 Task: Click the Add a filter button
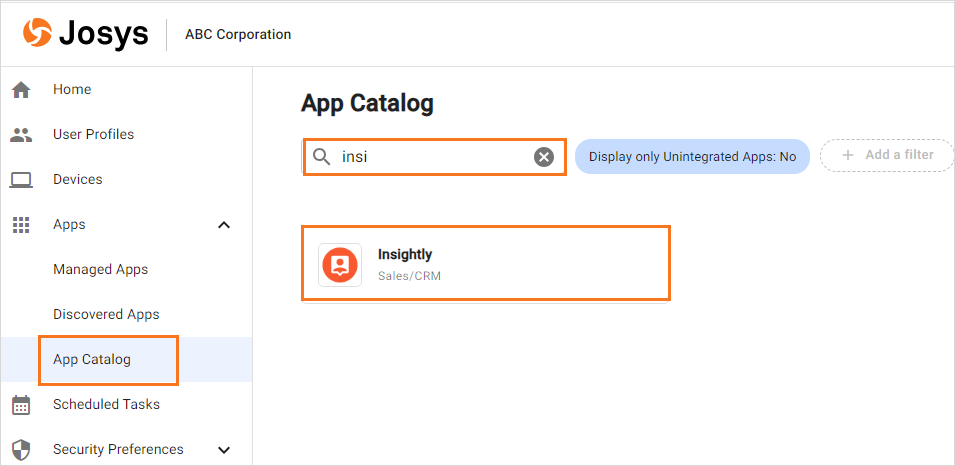coord(887,155)
